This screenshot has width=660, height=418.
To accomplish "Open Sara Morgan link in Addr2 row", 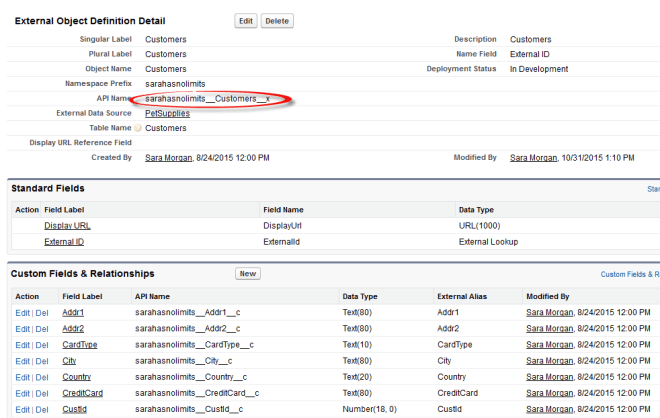I will [x=549, y=328].
